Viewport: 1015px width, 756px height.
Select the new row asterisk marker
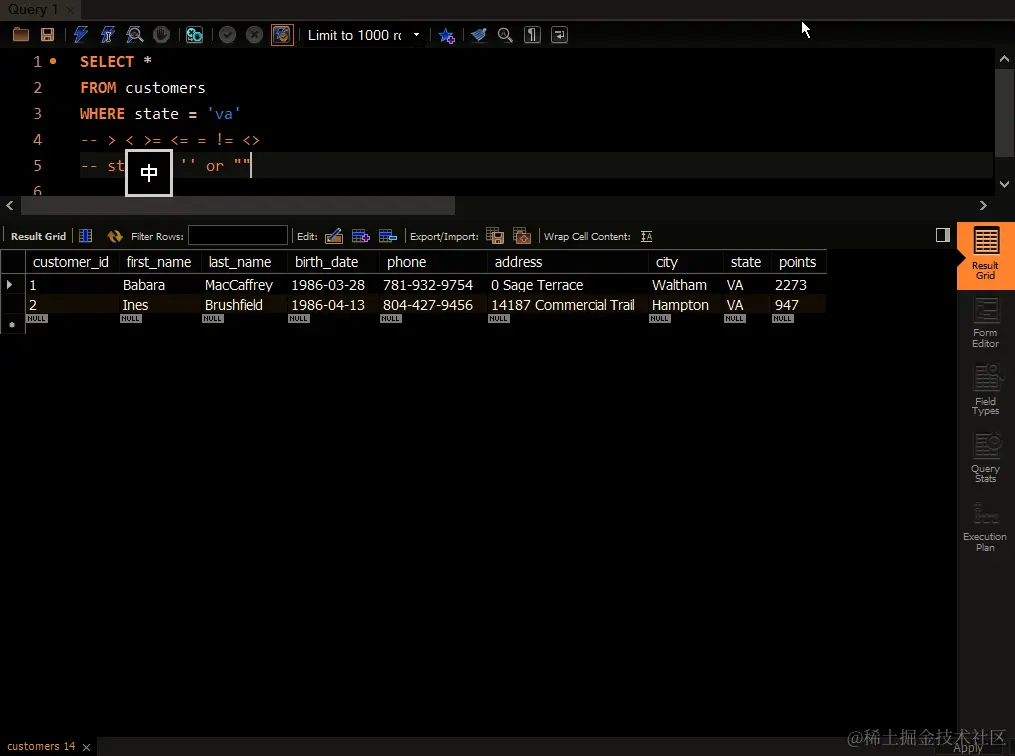coord(12,325)
